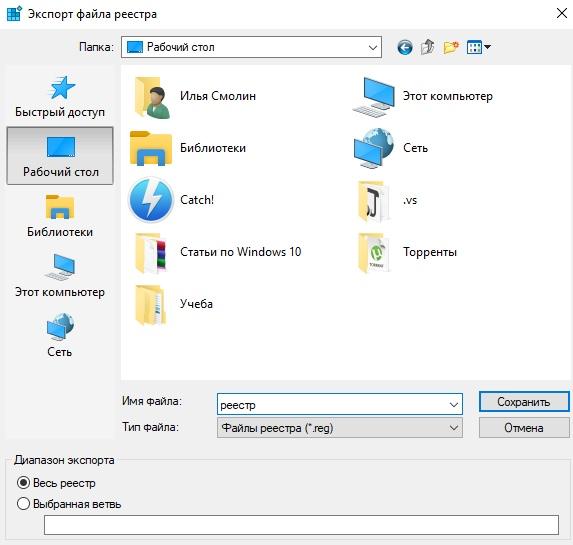Open the Тип файла dropdown
573x545 pixels.
click(x=340, y=428)
